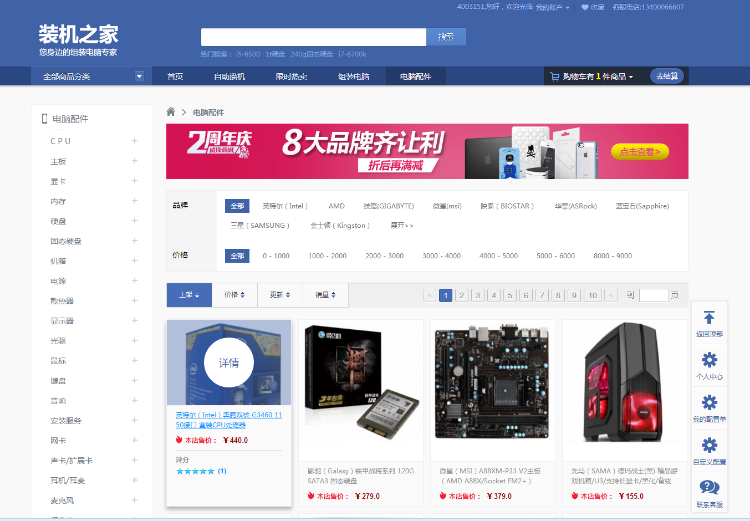Filter brand by AMD
750x521 pixels.
coord(336,206)
